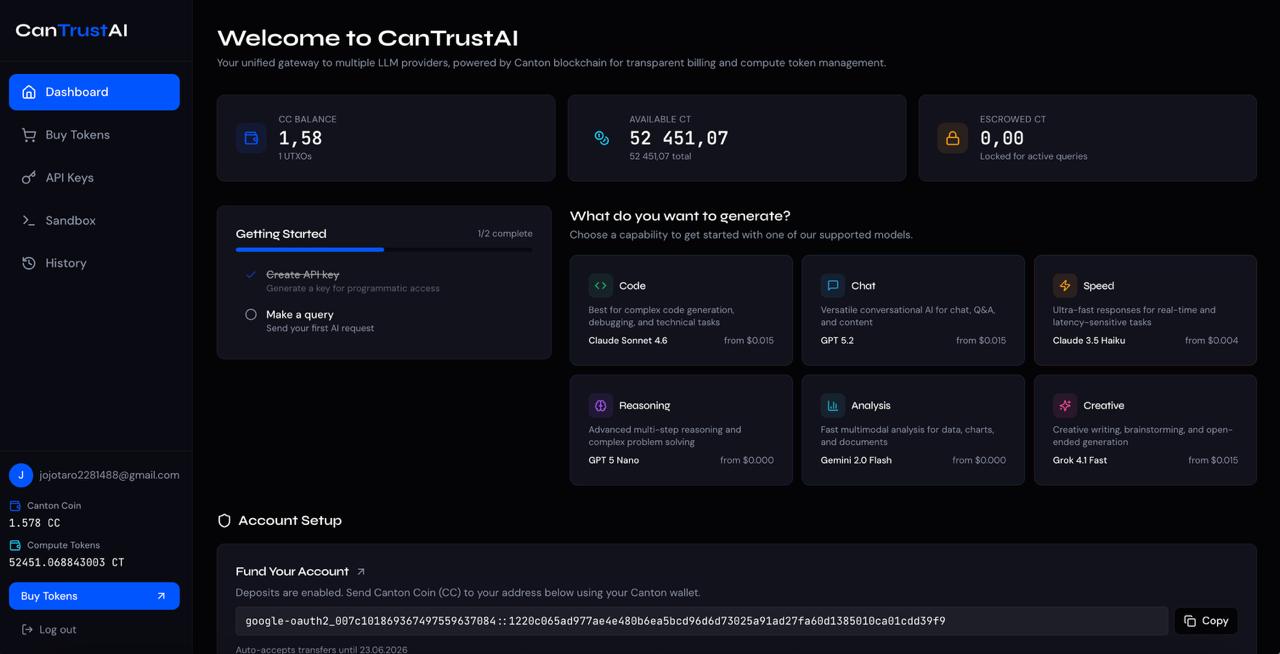Click the Getting Started progress bar
Screen dimensions: 1280x654
(384, 250)
